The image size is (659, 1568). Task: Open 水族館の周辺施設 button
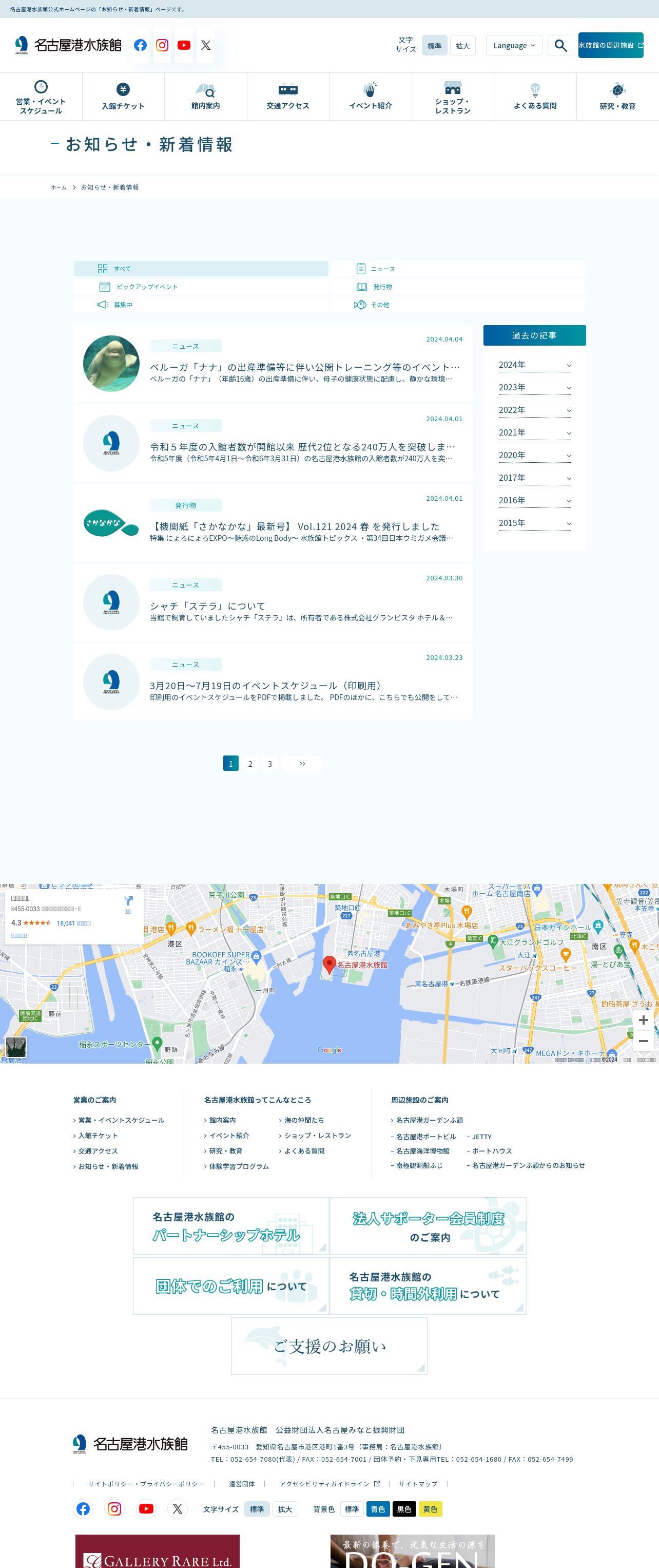coord(610,46)
